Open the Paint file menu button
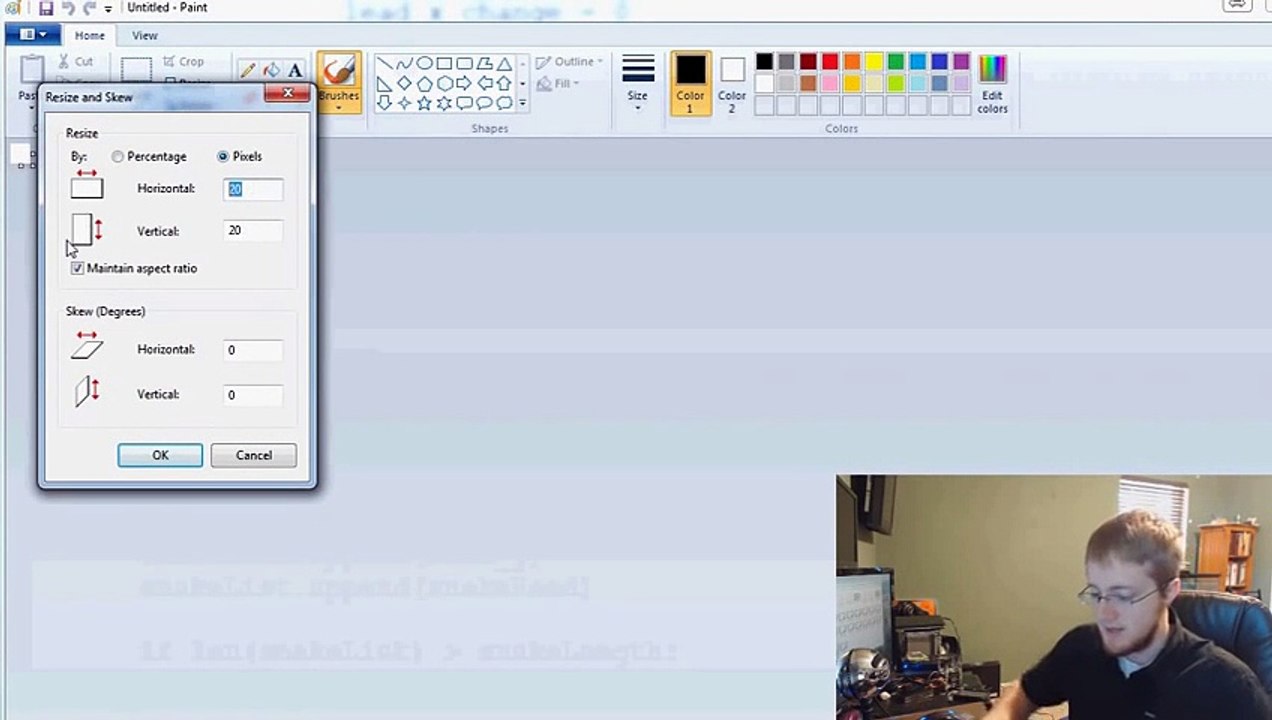 pos(33,35)
